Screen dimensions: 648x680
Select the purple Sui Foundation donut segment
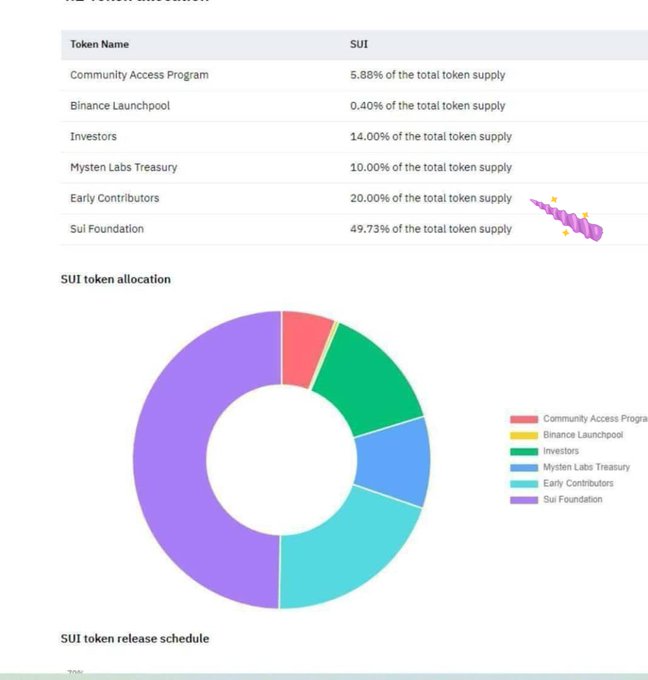tap(171, 460)
